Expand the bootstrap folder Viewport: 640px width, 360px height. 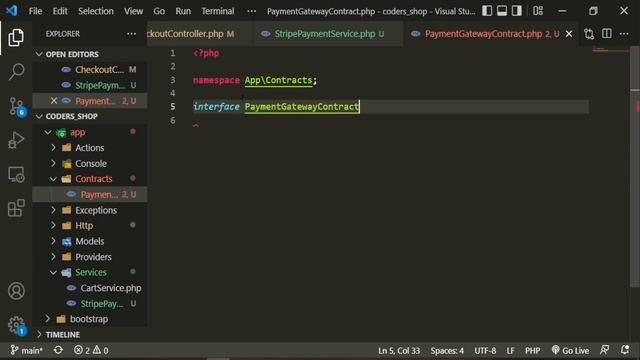[x=48, y=319]
